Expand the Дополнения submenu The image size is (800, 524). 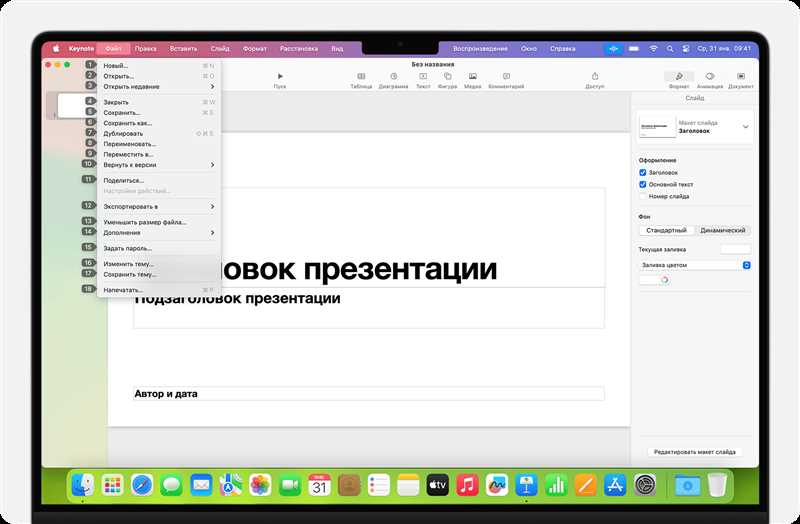pyautogui.click(x=159, y=233)
